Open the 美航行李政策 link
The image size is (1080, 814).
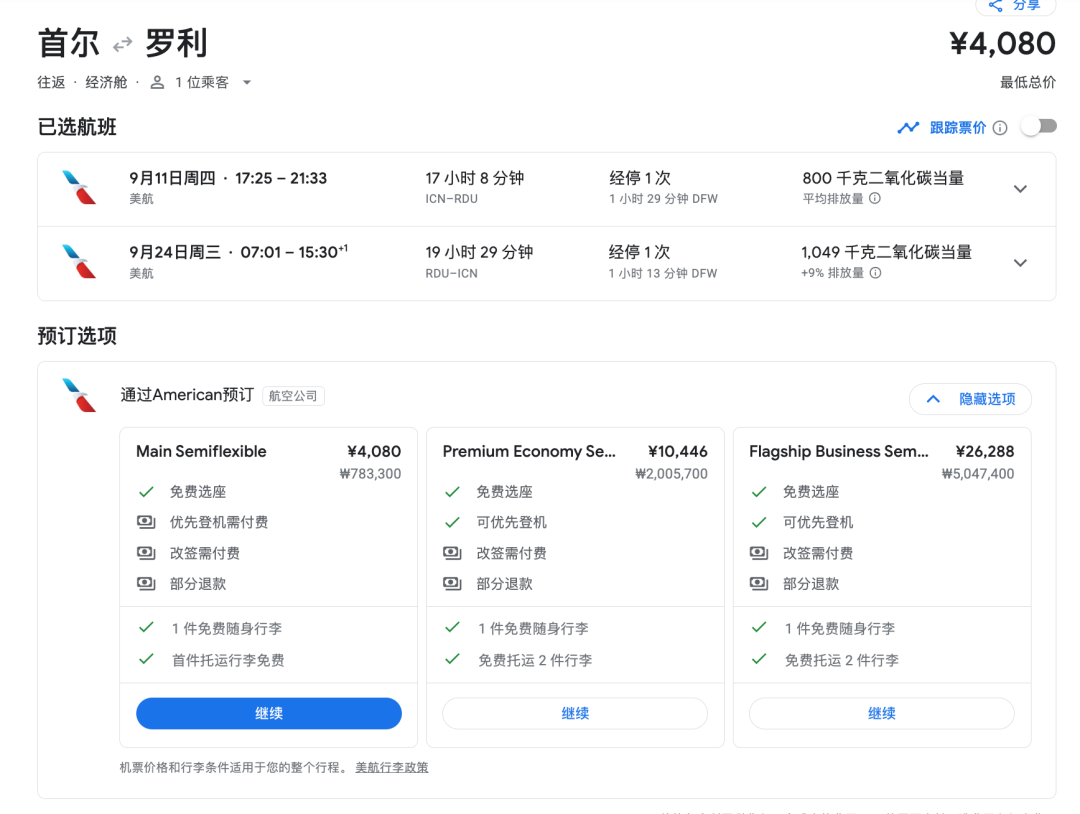(392, 767)
